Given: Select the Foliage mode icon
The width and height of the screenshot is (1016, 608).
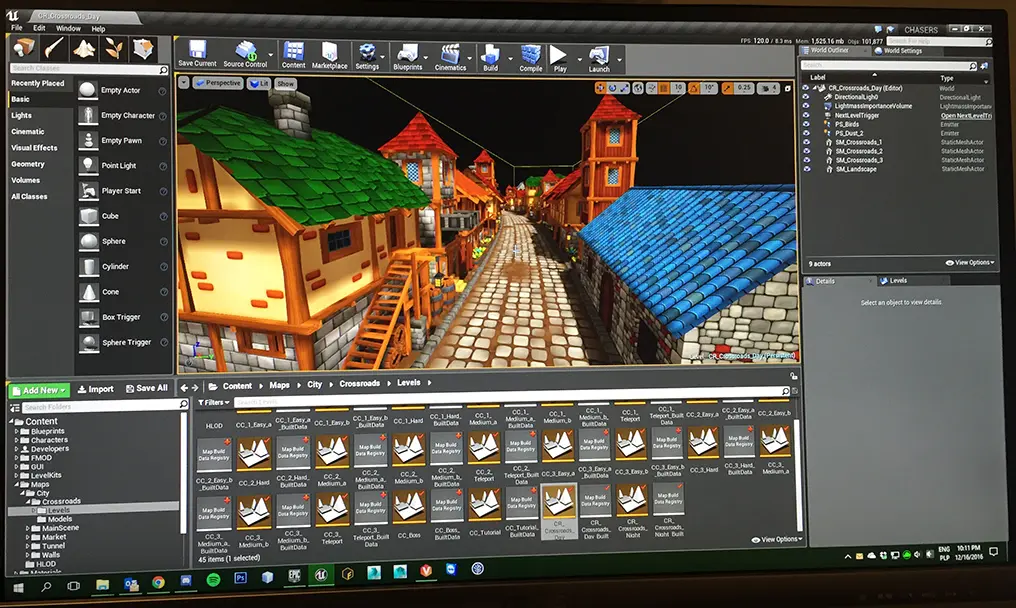Looking at the screenshot, I should [114, 47].
